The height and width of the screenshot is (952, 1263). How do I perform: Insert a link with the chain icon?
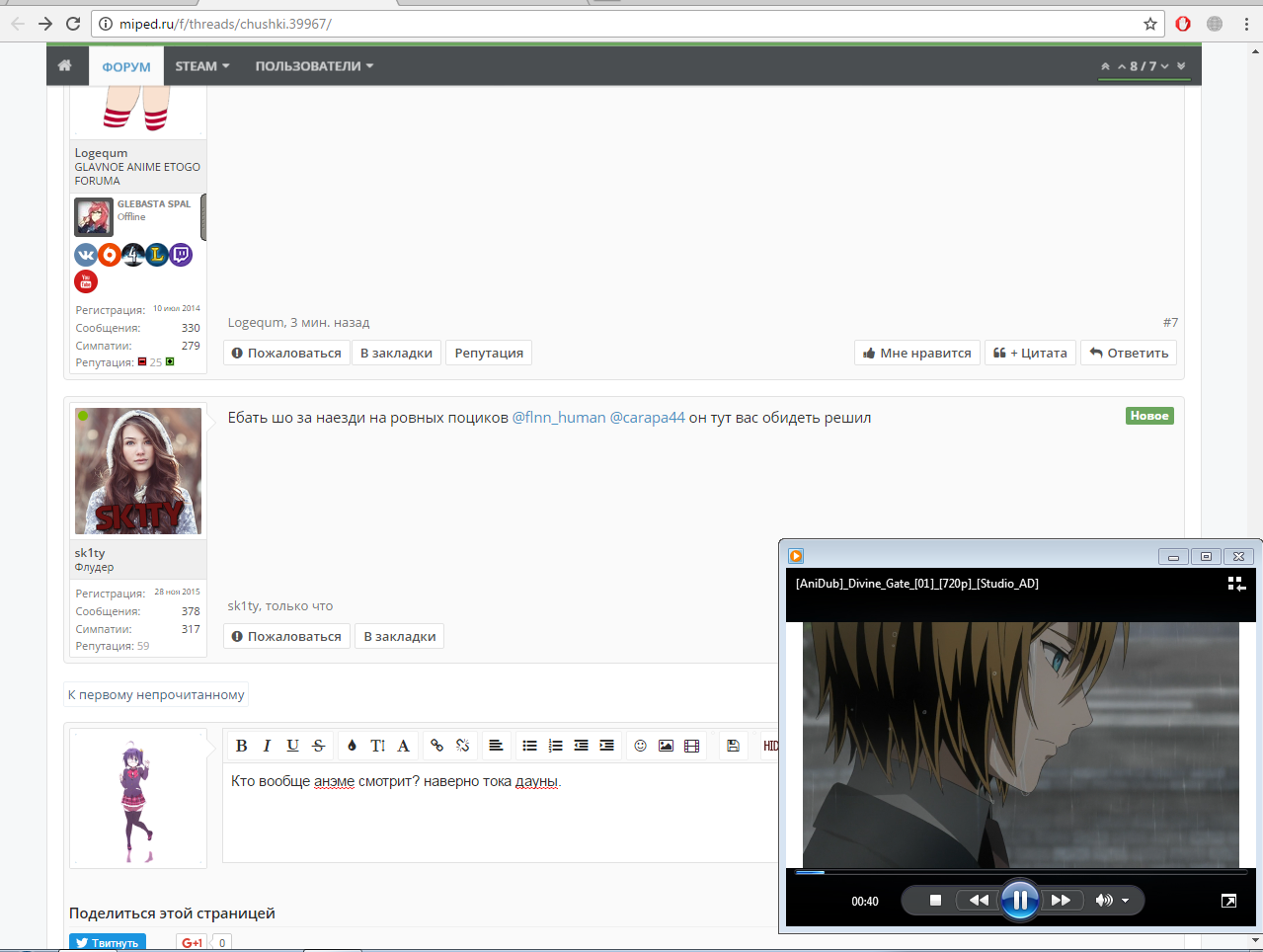(x=436, y=746)
